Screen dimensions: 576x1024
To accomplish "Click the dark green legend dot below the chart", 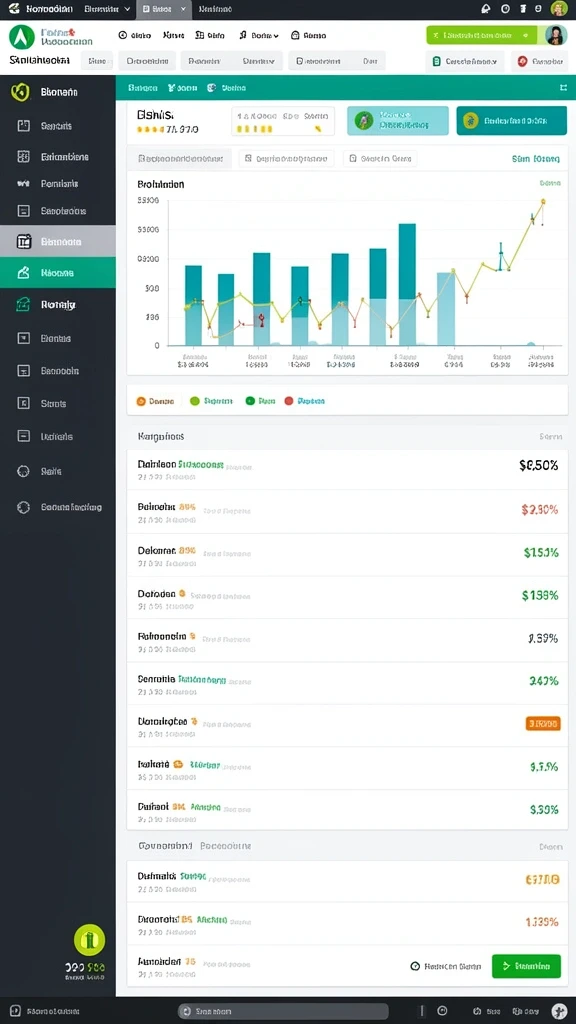I will coord(249,401).
